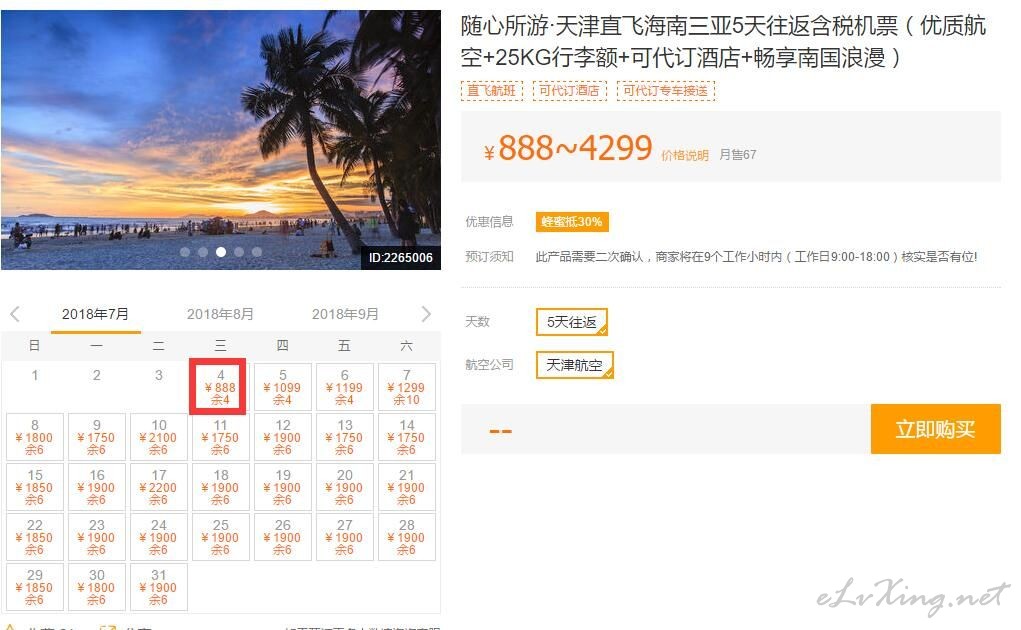The width and height of the screenshot is (1021, 630).
Task: Select the 5天往返 duration option
Action: [x=572, y=322]
